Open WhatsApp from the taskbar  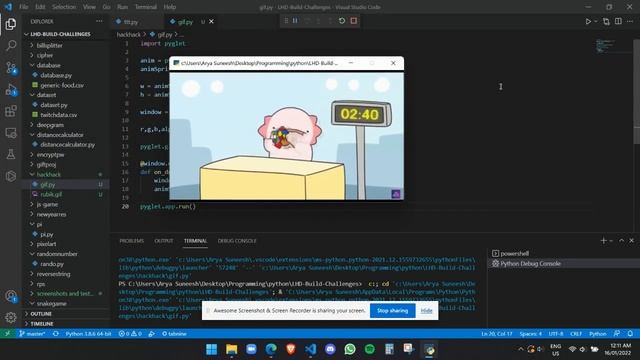coord(350,349)
